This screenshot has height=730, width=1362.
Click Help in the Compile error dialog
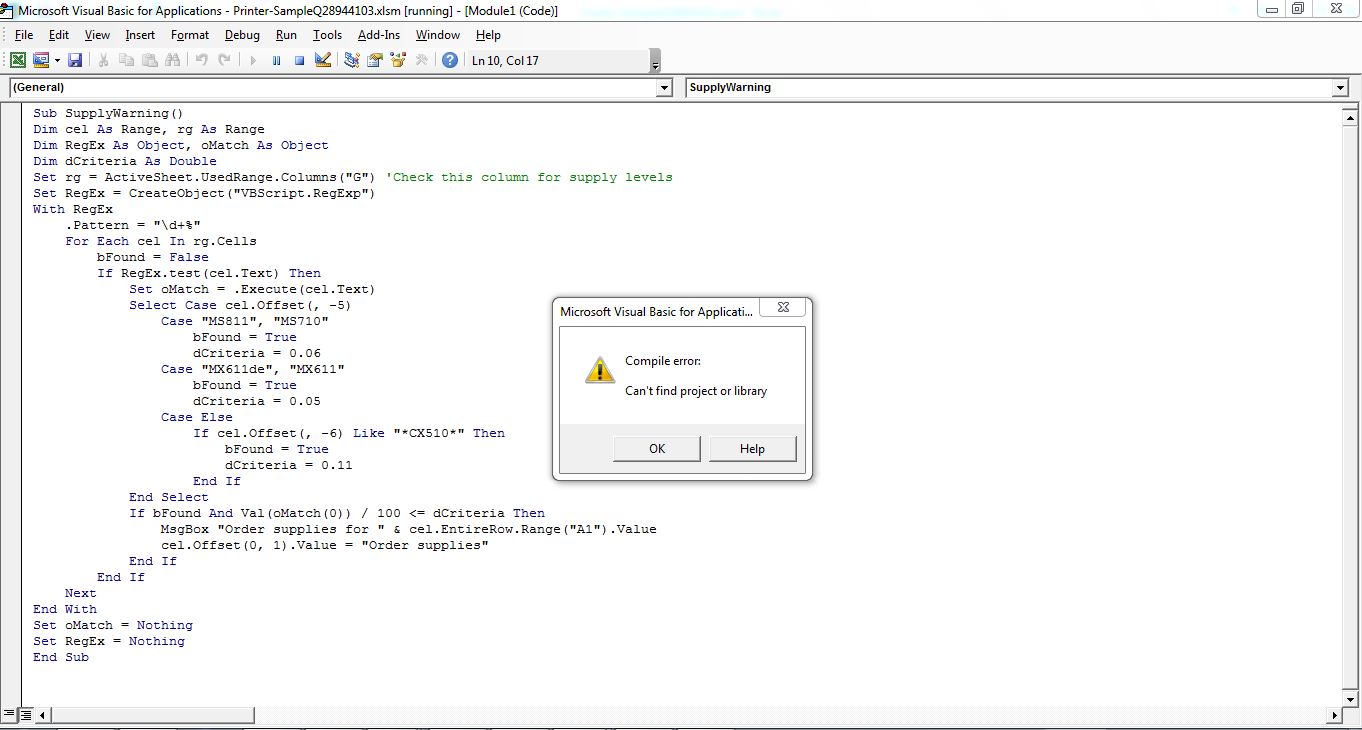(x=752, y=449)
